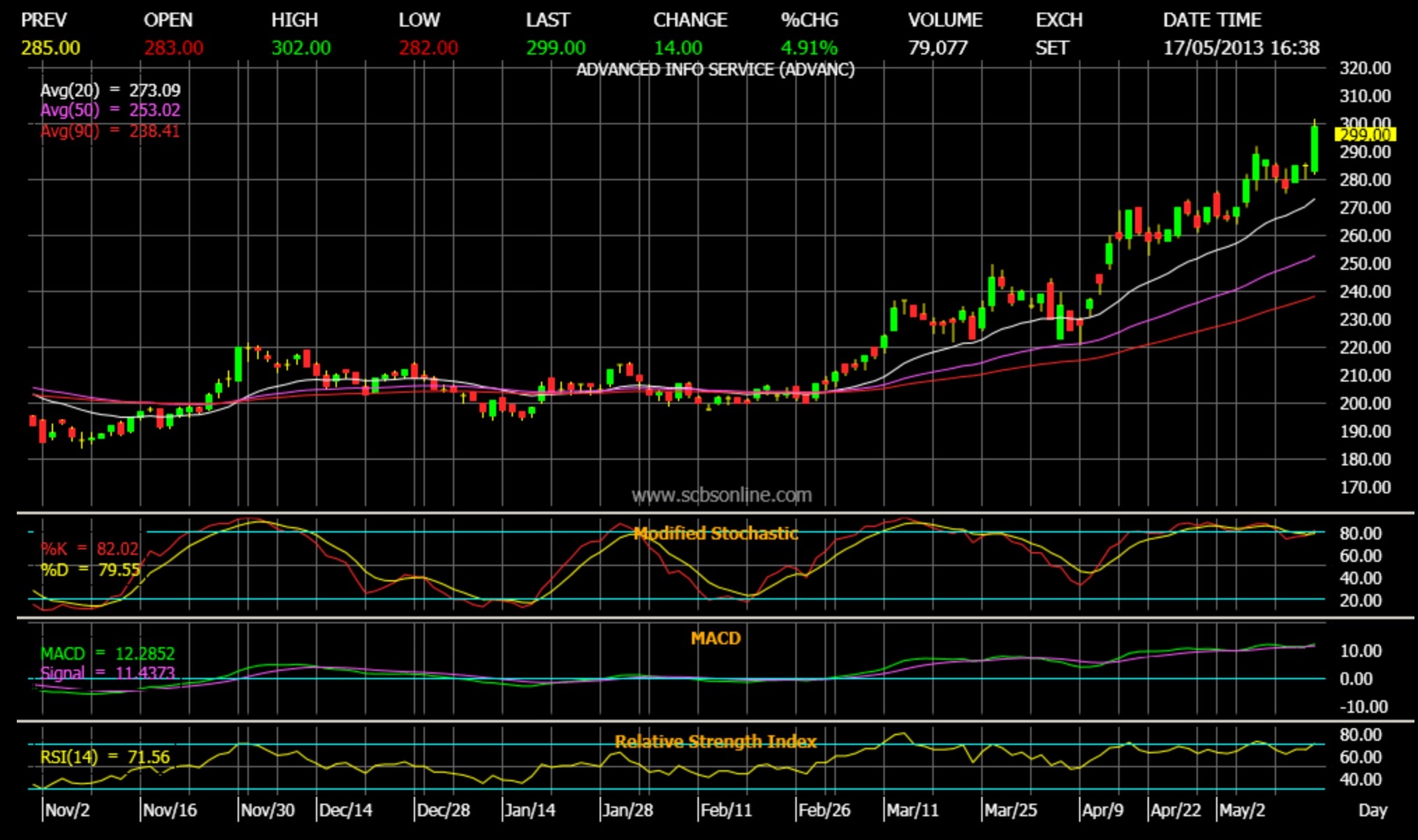Click the Signal = 11.4373 reading
1418x840 pixels.
tap(108, 674)
